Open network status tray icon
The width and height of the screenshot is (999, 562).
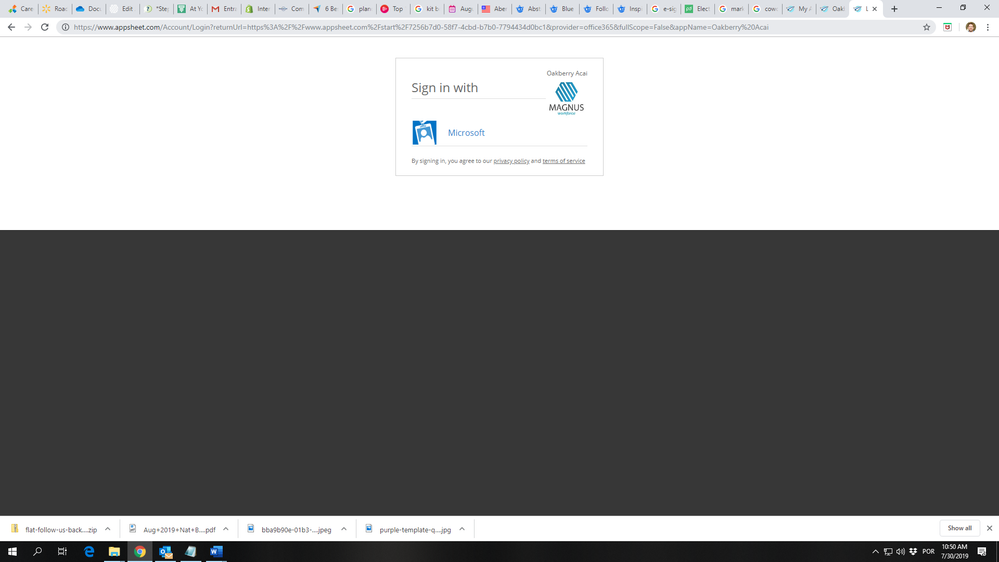(888, 552)
